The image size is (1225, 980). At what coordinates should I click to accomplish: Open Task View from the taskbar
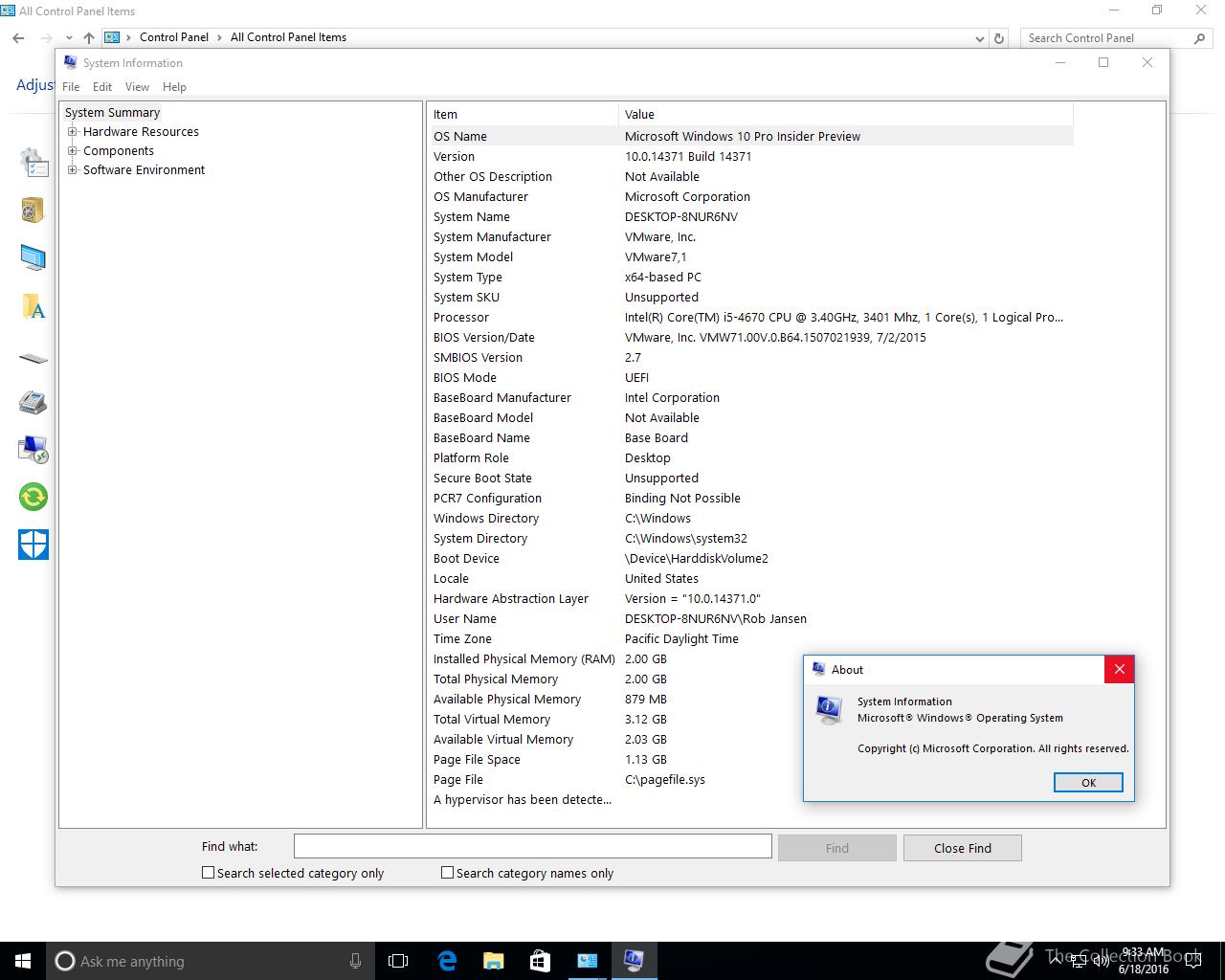398,961
